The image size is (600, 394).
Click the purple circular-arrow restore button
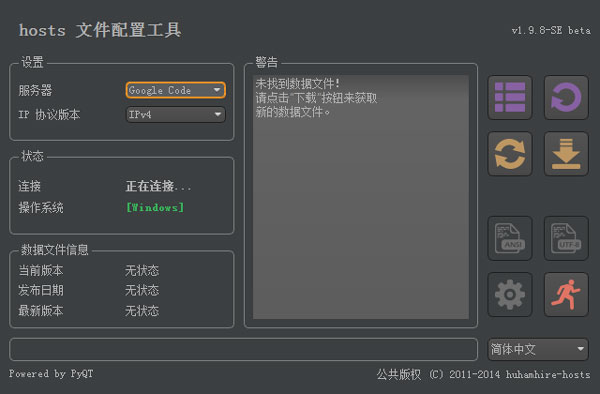pyautogui.click(x=566, y=97)
